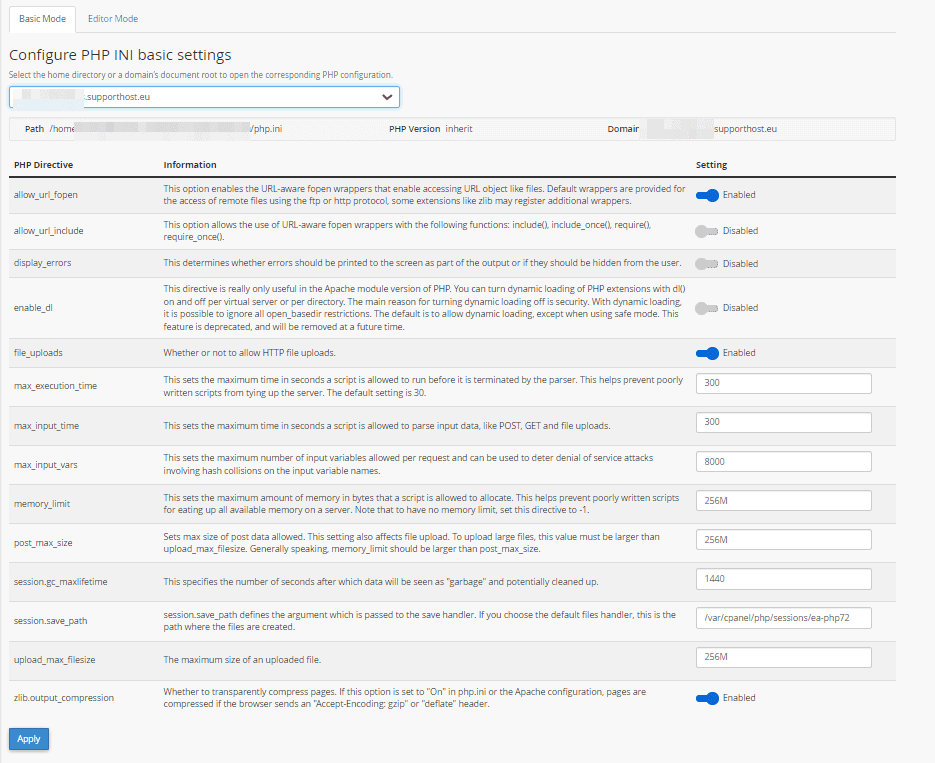Image resolution: width=935 pixels, height=763 pixels.
Task: Toggle the allow_url_fopen switch
Action: tap(707, 195)
